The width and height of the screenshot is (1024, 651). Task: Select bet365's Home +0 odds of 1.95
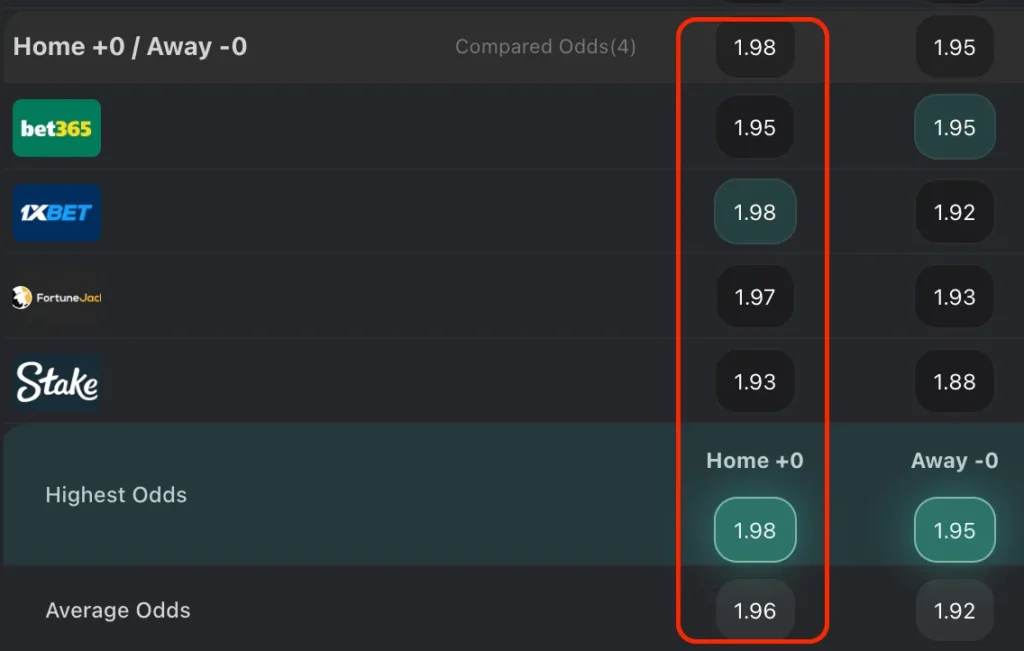point(755,128)
